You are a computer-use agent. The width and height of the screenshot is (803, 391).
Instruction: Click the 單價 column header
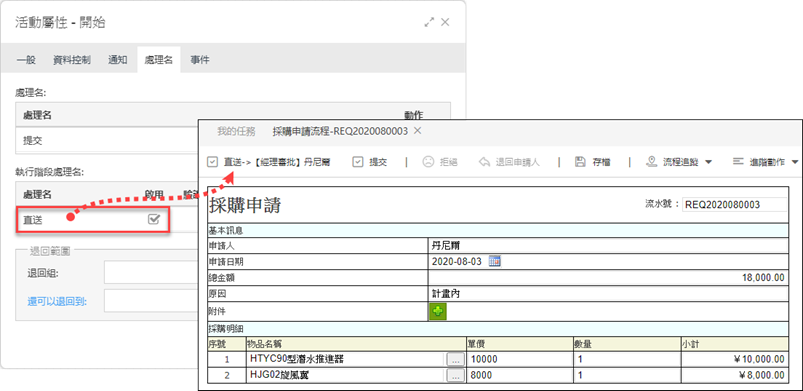pyautogui.click(x=520, y=344)
